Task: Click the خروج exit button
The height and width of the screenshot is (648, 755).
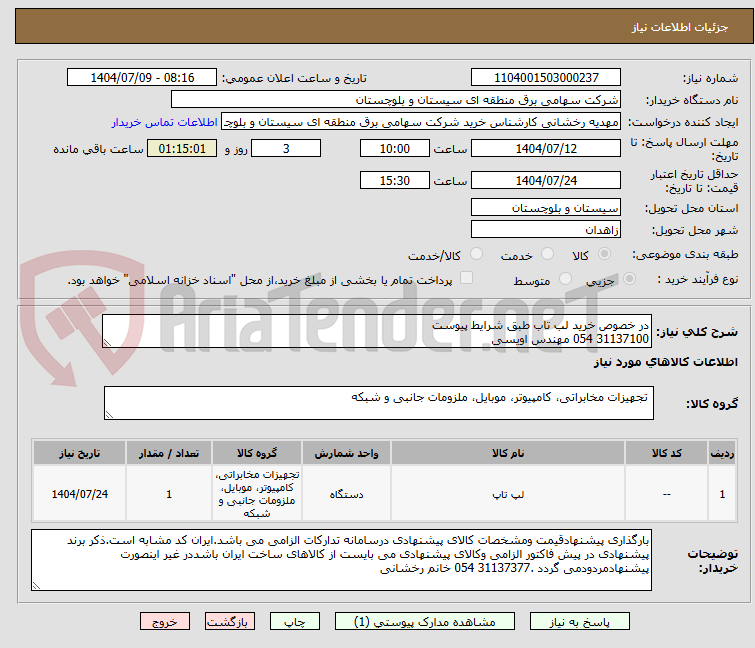Action: tap(165, 621)
